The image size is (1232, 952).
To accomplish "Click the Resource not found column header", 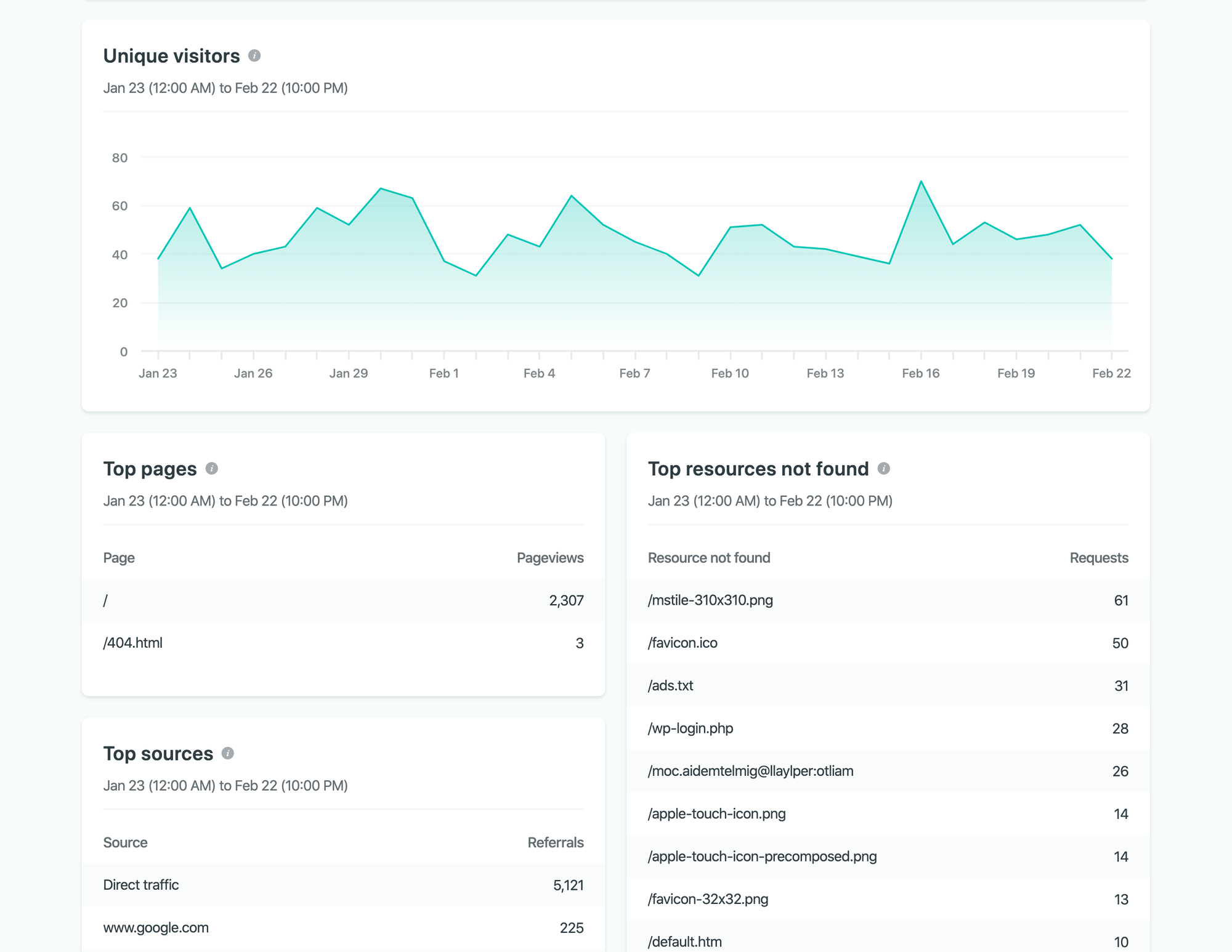I will pyautogui.click(x=709, y=558).
